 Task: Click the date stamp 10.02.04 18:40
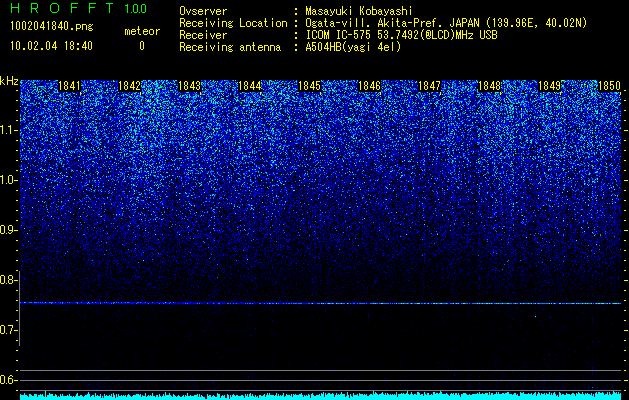click(x=51, y=46)
